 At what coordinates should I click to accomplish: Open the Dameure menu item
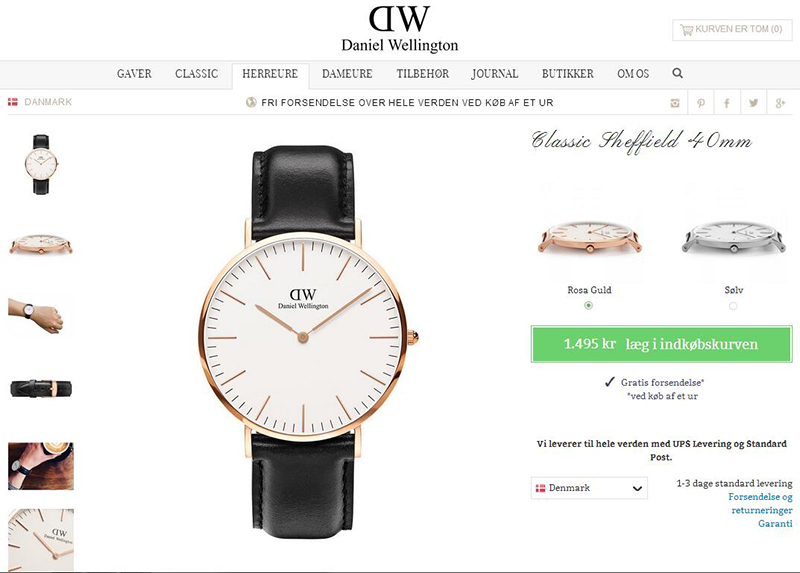(347, 74)
